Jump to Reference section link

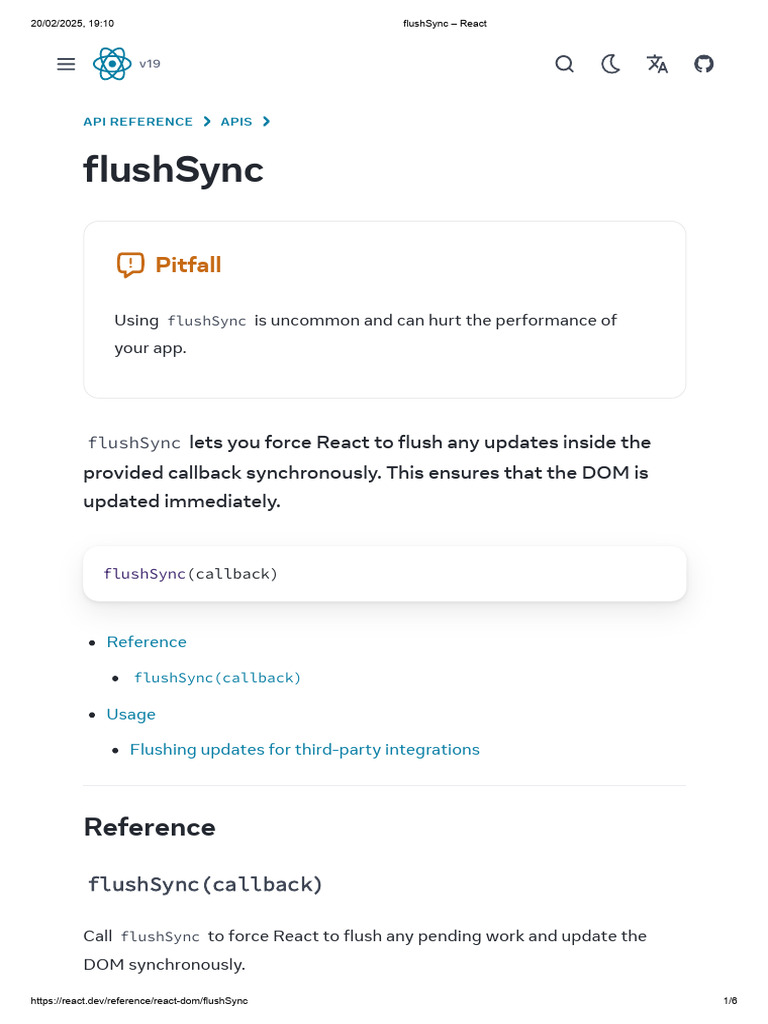click(x=147, y=642)
